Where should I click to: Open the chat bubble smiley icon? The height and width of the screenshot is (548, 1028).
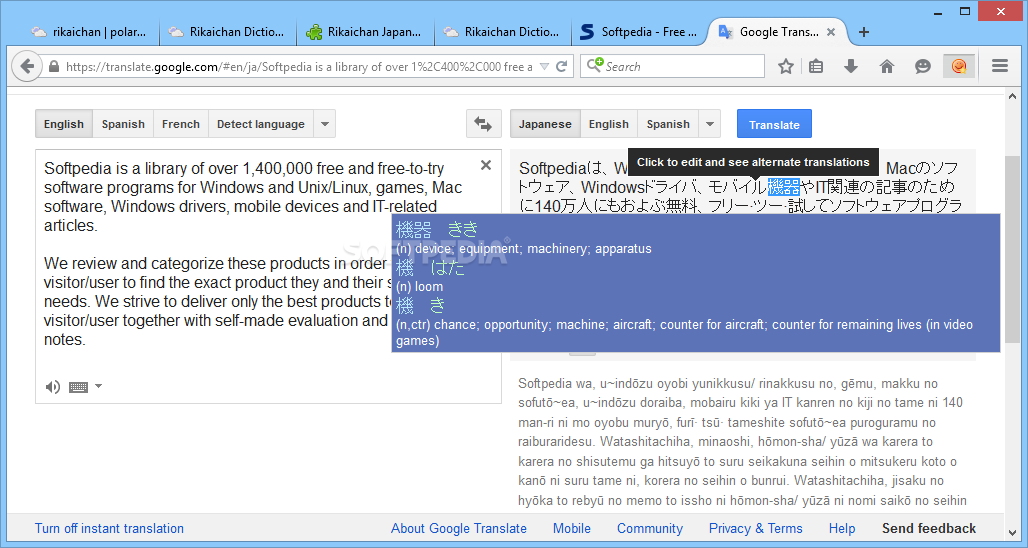tap(922, 66)
